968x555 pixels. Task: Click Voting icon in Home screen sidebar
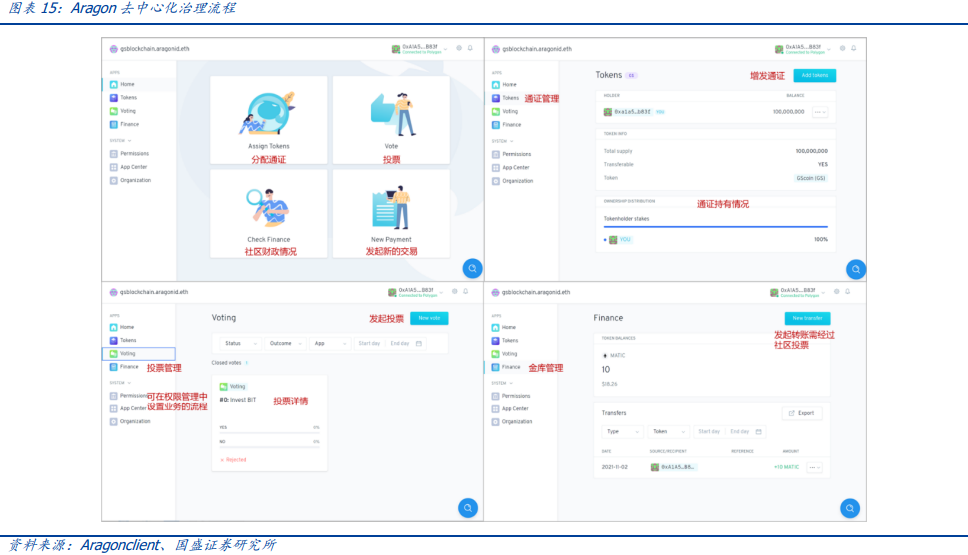(114, 111)
